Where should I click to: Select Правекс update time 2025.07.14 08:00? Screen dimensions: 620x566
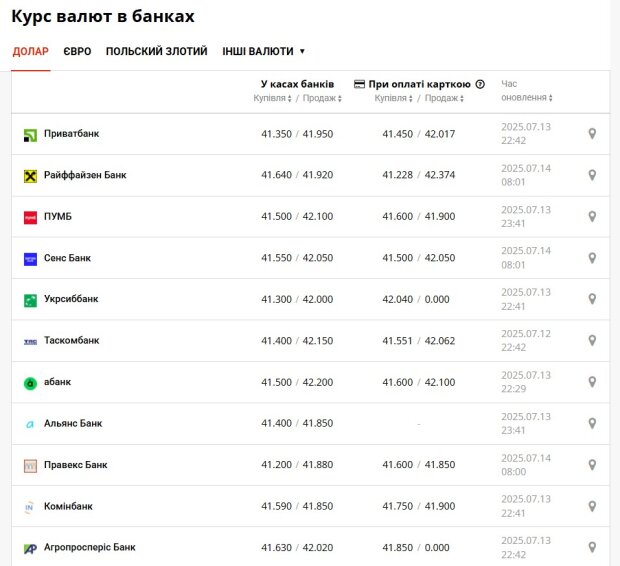point(526,465)
